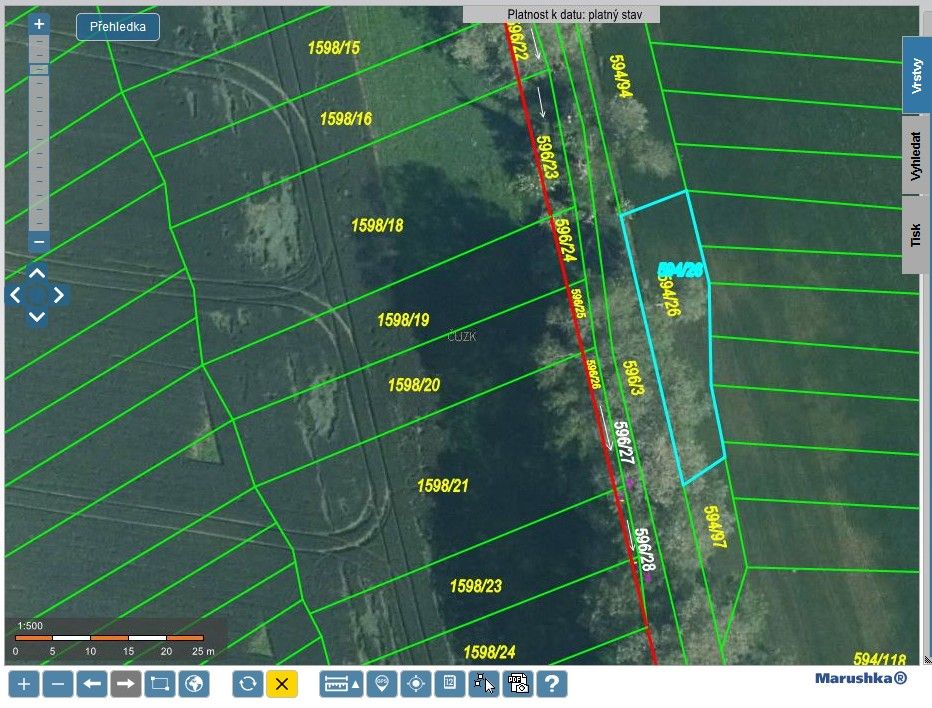Viewport: 932px width, 708px height.
Task: Click the zoom slider handle
Action: [x=38, y=69]
